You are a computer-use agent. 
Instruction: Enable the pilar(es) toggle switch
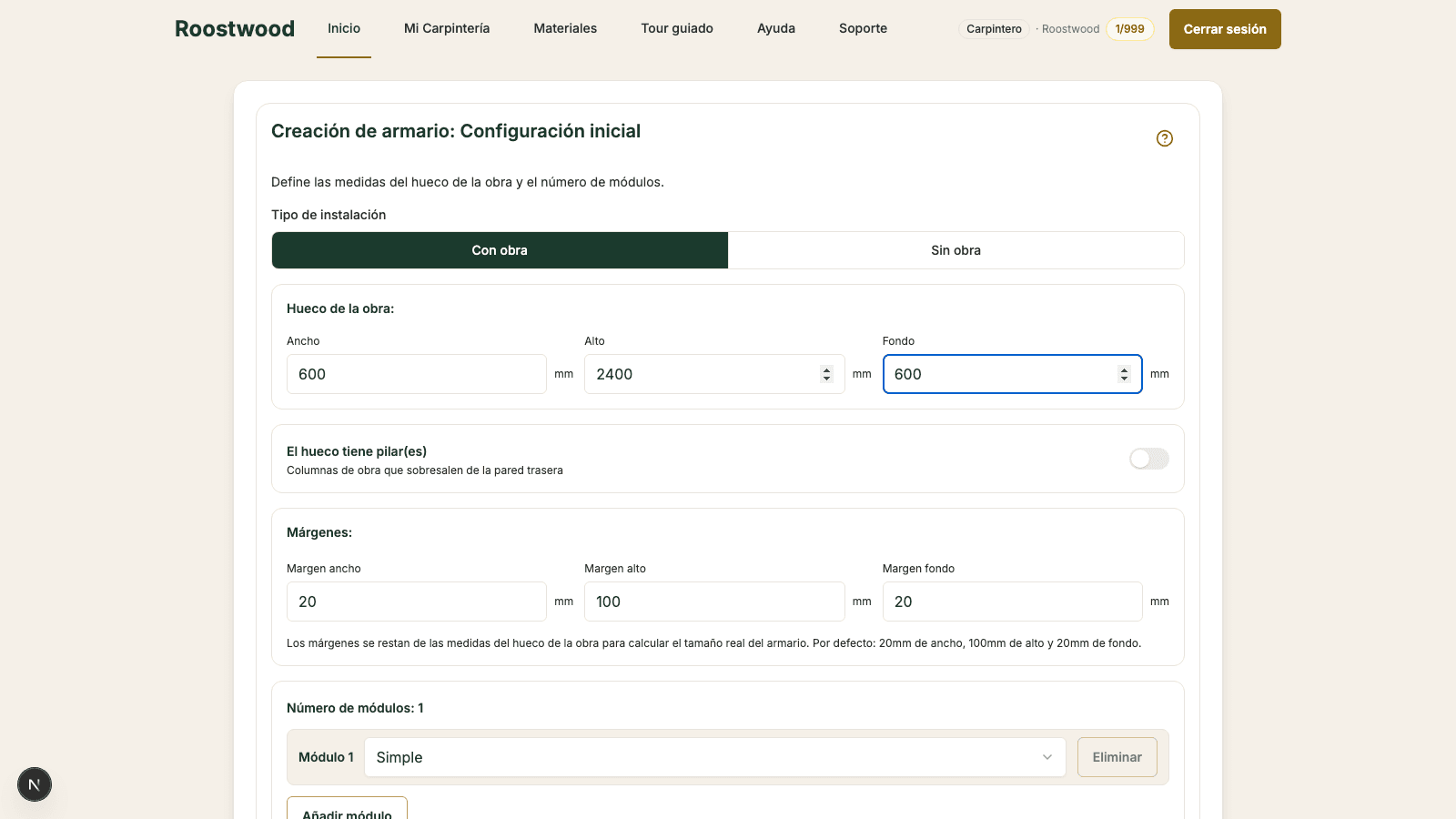[x=1149, y=459]
